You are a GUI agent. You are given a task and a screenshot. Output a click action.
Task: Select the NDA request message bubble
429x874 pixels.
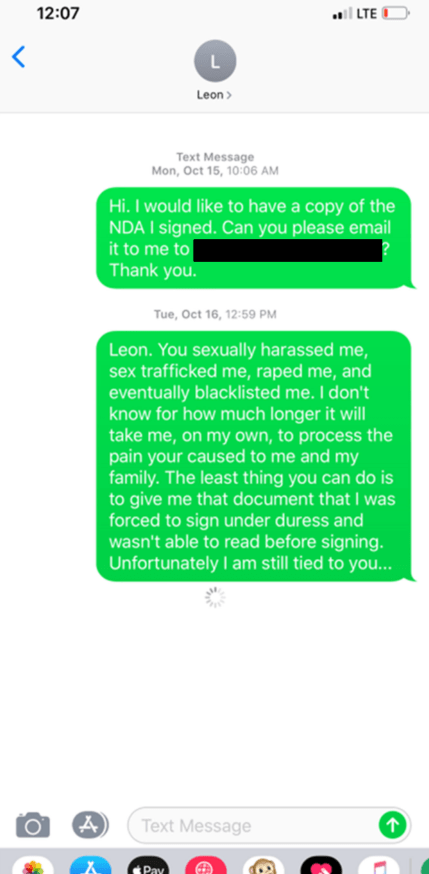pyautogui.click(x=256, y=238)
